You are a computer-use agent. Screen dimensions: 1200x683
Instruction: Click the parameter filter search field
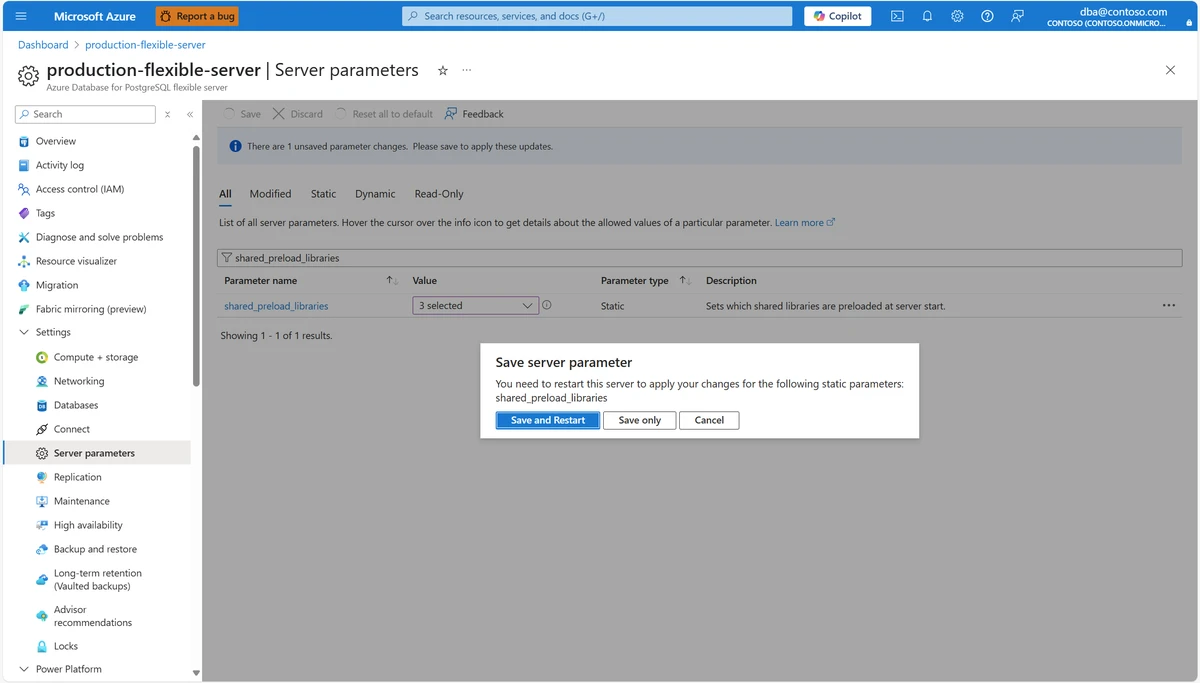tap(700, 258)
